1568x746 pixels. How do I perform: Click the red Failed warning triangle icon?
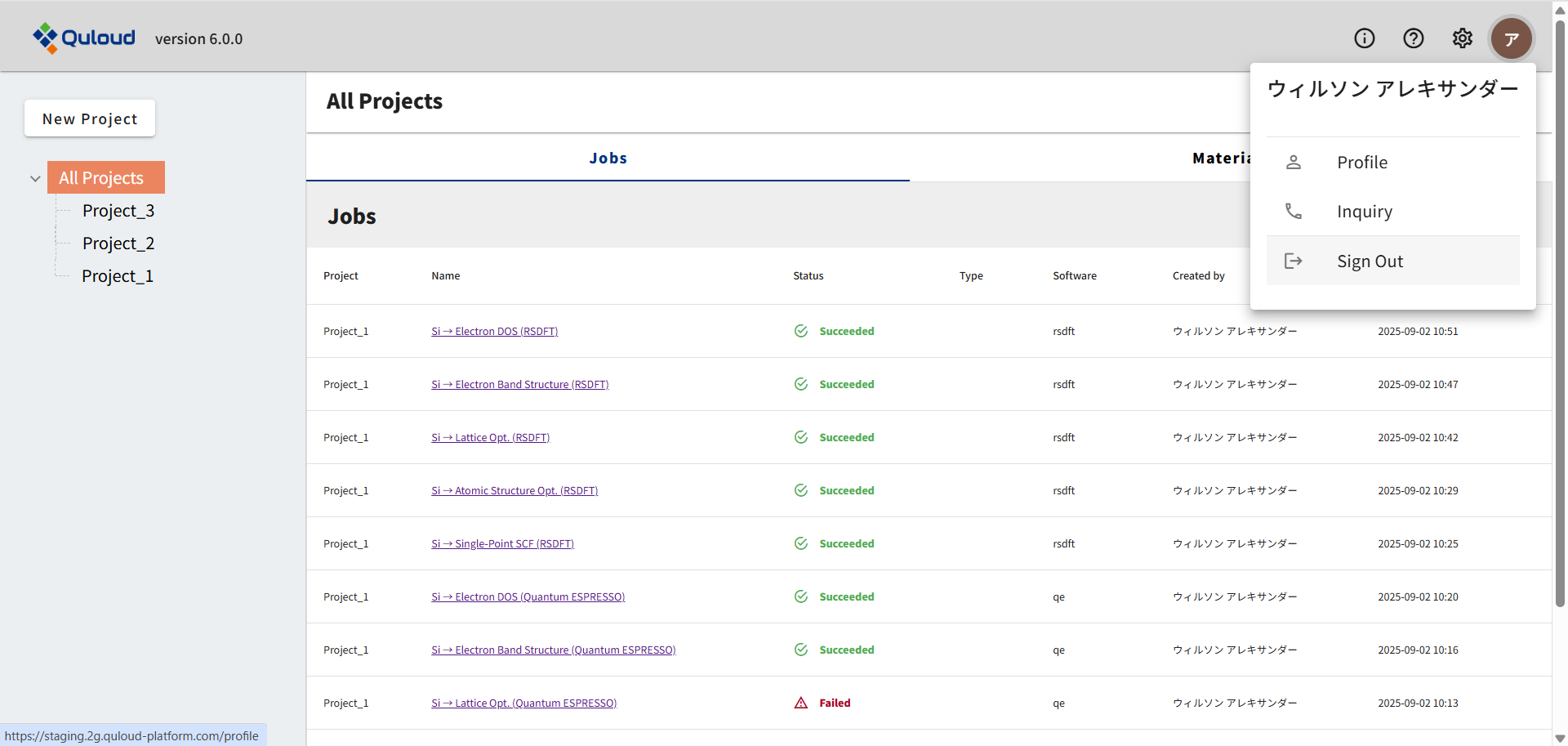click(801, 703)
